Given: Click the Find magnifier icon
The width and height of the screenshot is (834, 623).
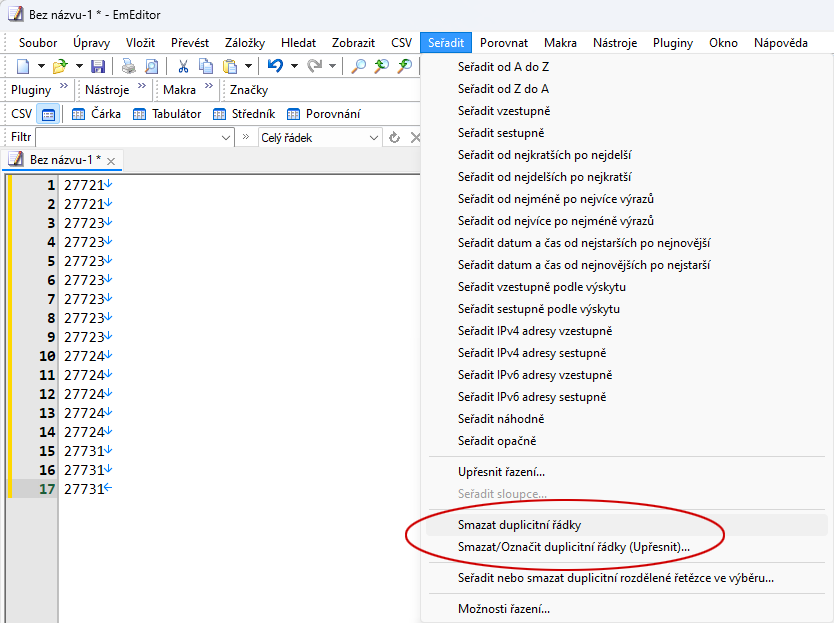Looking at the screenshot, I should [x=358, y=67].
